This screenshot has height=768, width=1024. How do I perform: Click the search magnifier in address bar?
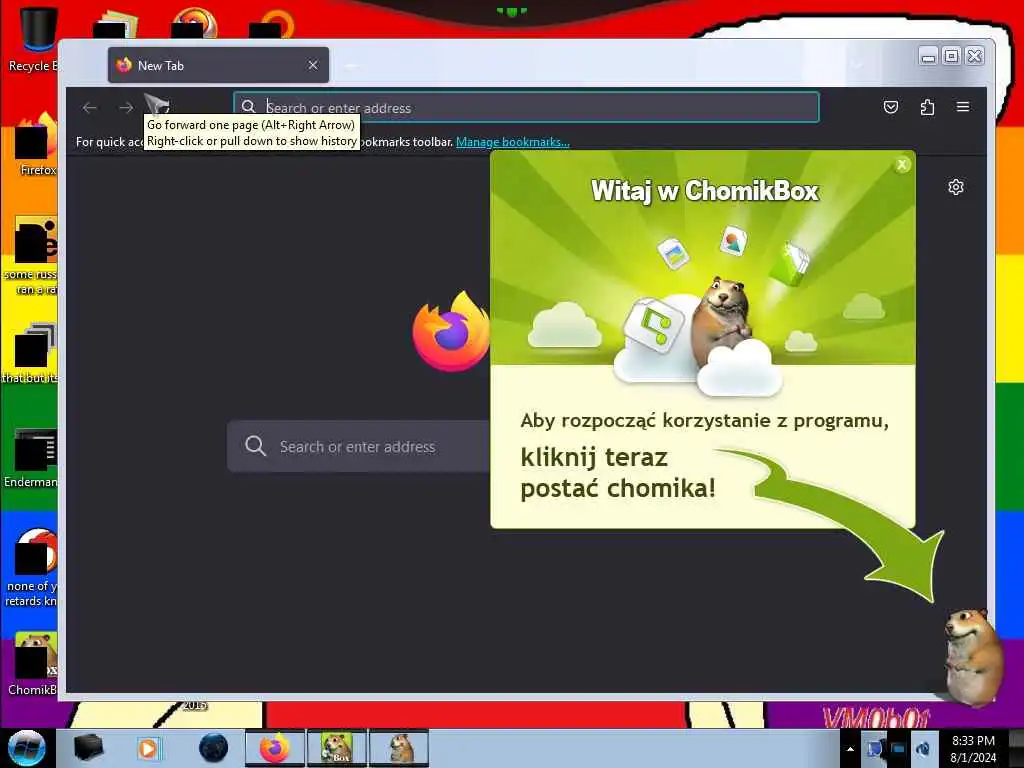pos(248,107)
